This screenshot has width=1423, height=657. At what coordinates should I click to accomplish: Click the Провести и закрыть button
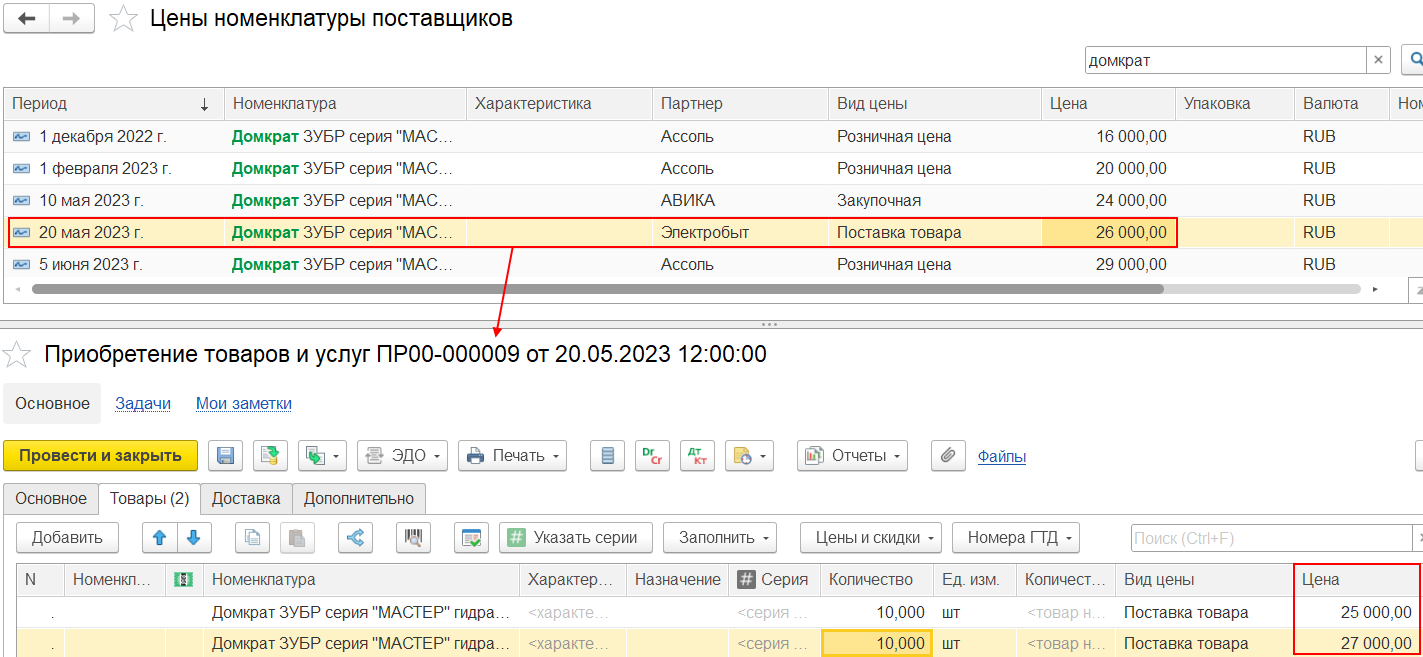100,456
